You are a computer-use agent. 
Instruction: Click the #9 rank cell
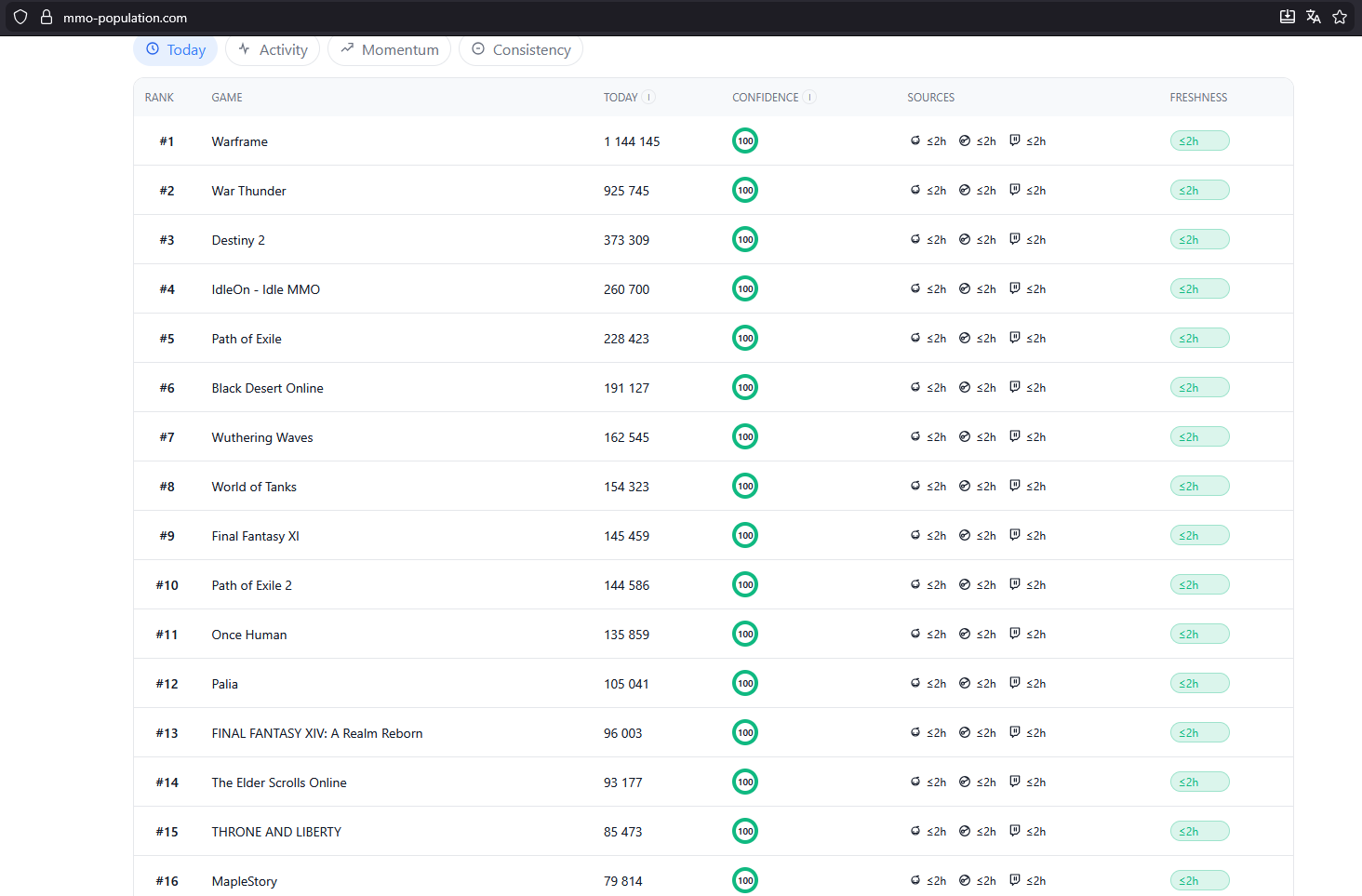167,536
